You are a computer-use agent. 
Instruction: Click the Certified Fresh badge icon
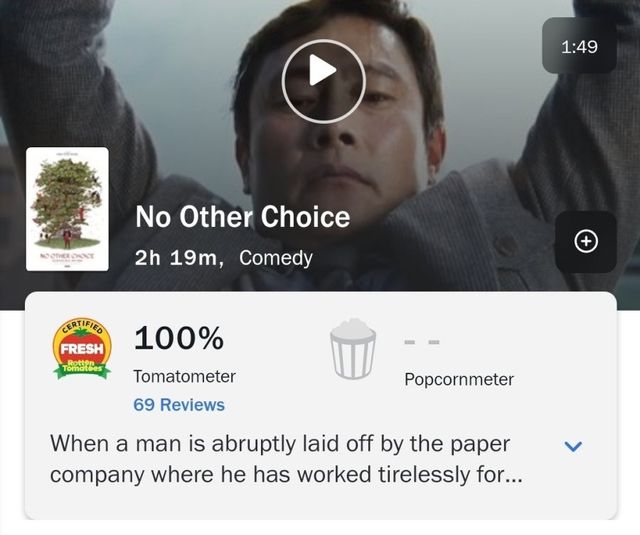84,349
